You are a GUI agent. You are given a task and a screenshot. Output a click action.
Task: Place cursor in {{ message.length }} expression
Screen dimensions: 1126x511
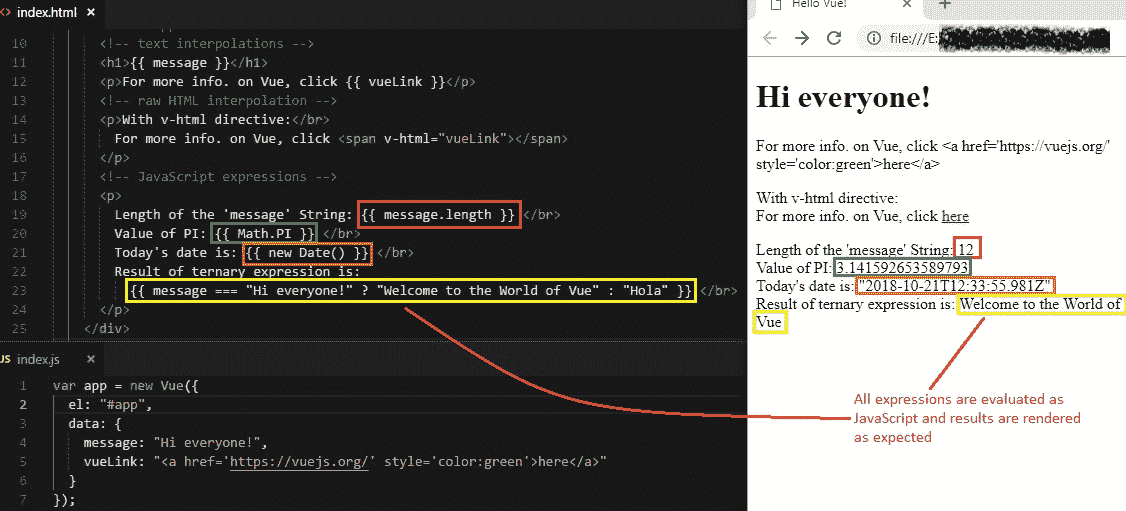click(x=438, y=214)
